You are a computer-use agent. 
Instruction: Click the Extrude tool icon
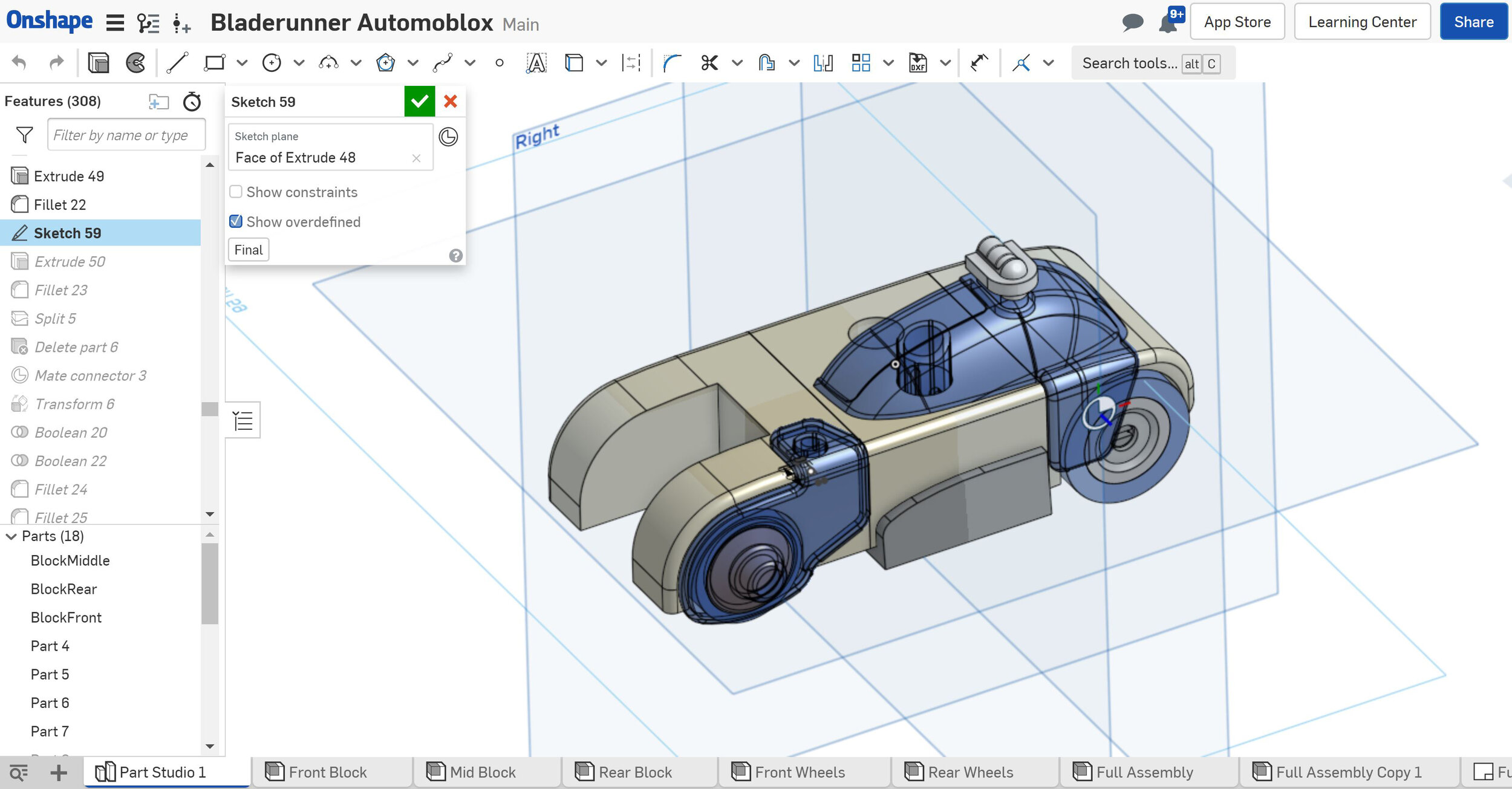(99, 63)
